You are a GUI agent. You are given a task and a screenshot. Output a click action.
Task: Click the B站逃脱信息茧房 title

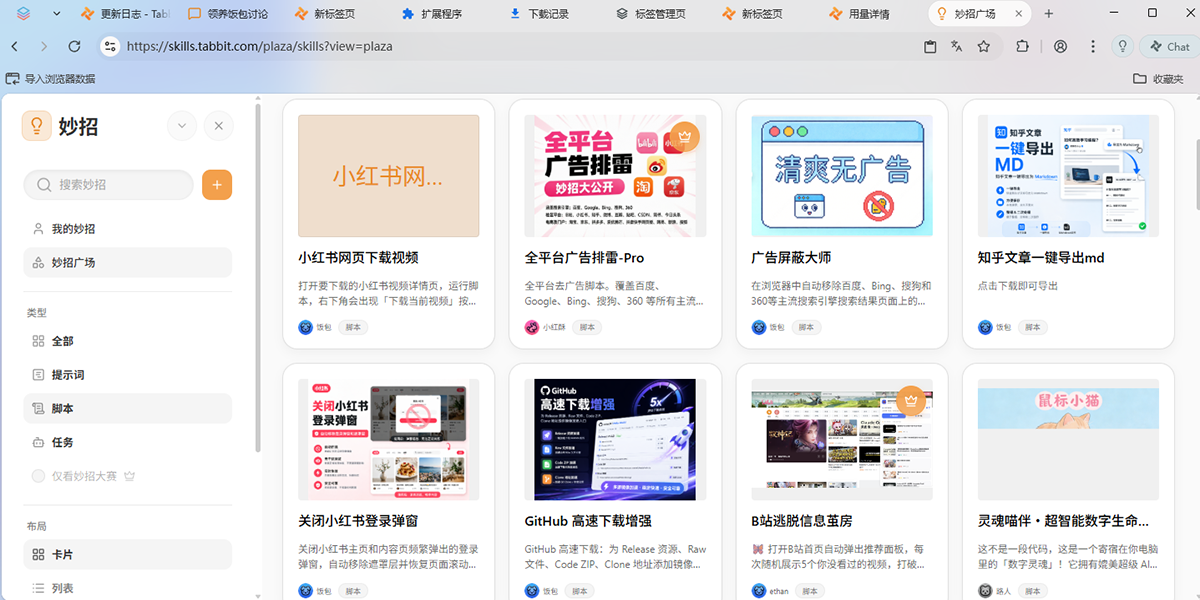[802, 521]
